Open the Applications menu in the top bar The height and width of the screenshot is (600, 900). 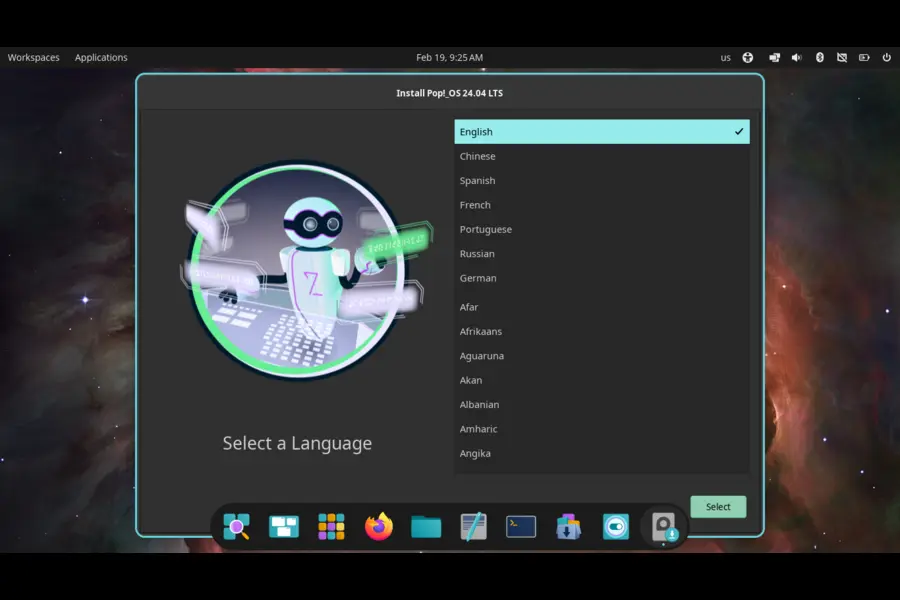[x=101, y=57]
